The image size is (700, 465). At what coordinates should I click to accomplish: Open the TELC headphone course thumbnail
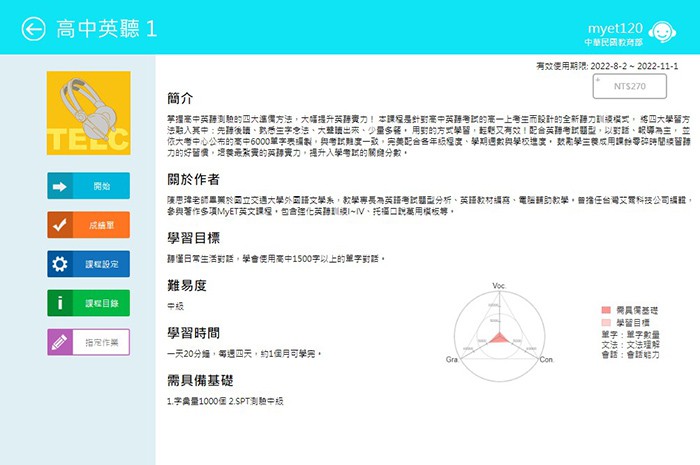tap(89, 113)
